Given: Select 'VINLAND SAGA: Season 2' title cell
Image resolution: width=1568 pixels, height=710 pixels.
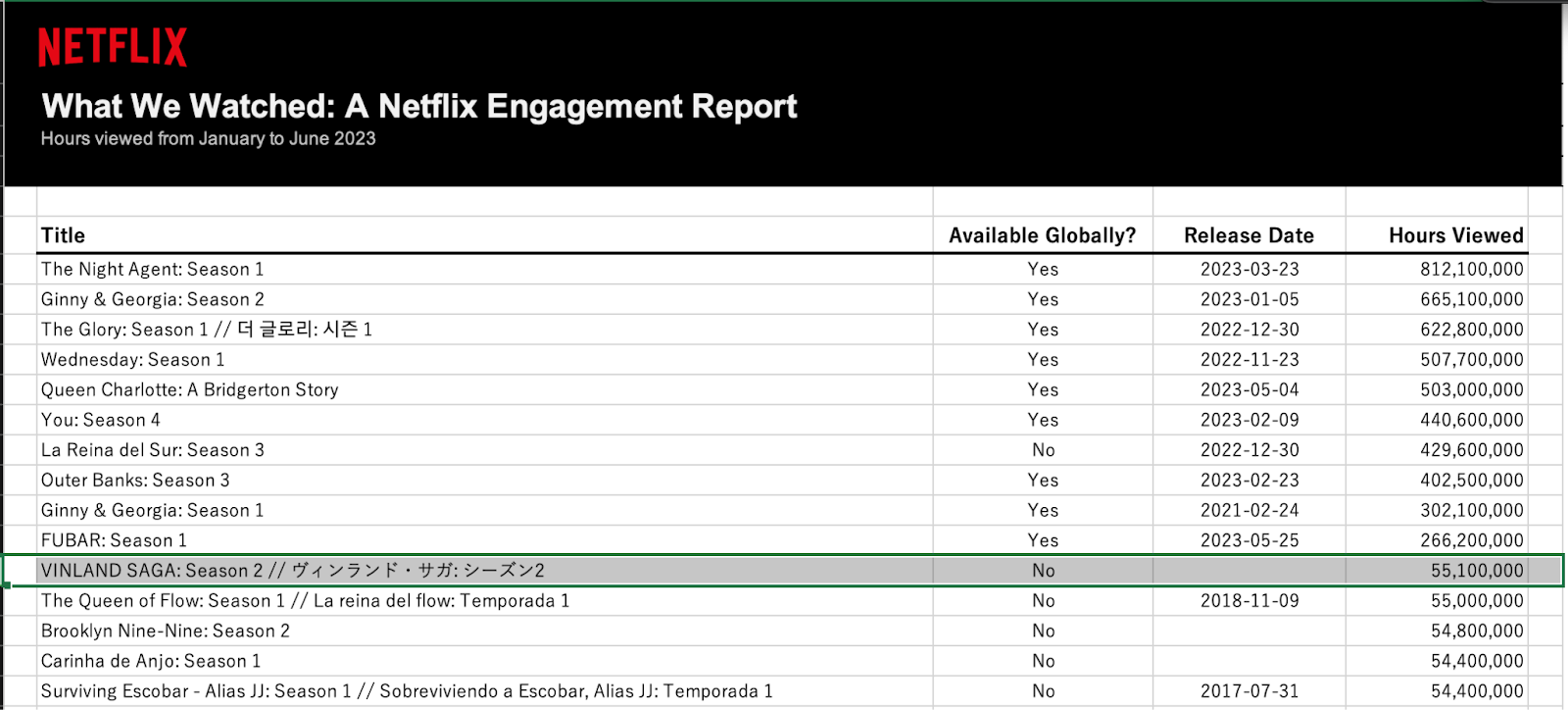Looking at the screenshot, I should coord(485,571).
